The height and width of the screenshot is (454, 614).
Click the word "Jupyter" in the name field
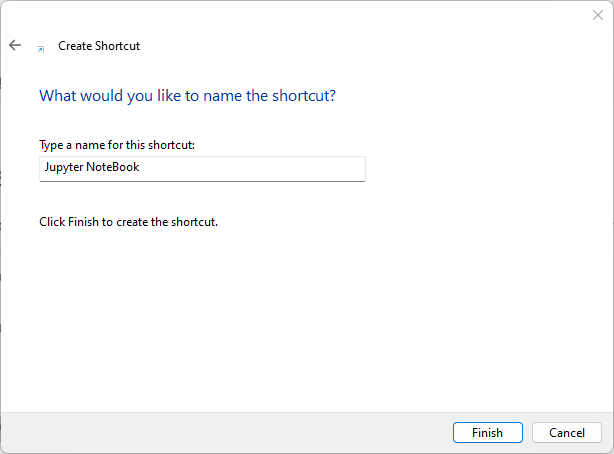pos(63,168)
